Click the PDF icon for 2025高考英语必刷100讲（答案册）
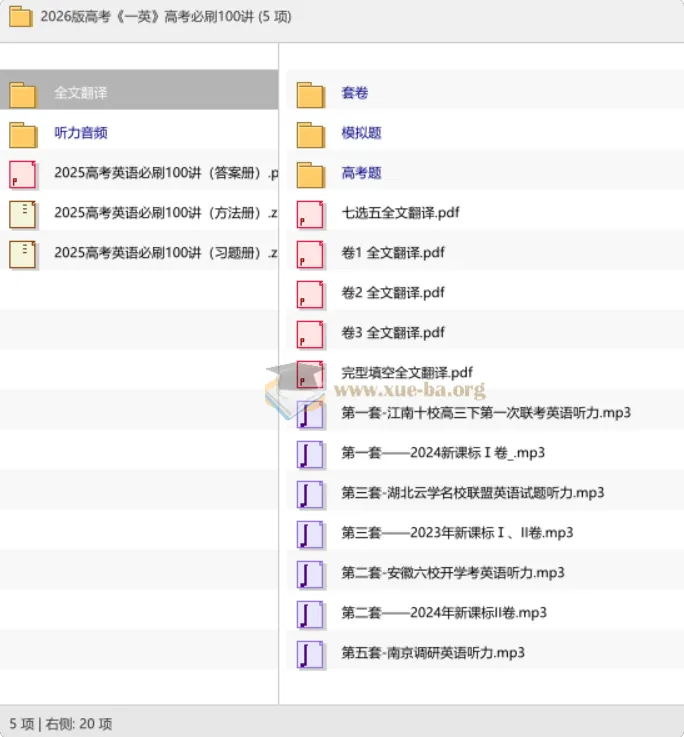Image resolution: width=684 pixels, height=737 pixels. [x=23, y=174]
